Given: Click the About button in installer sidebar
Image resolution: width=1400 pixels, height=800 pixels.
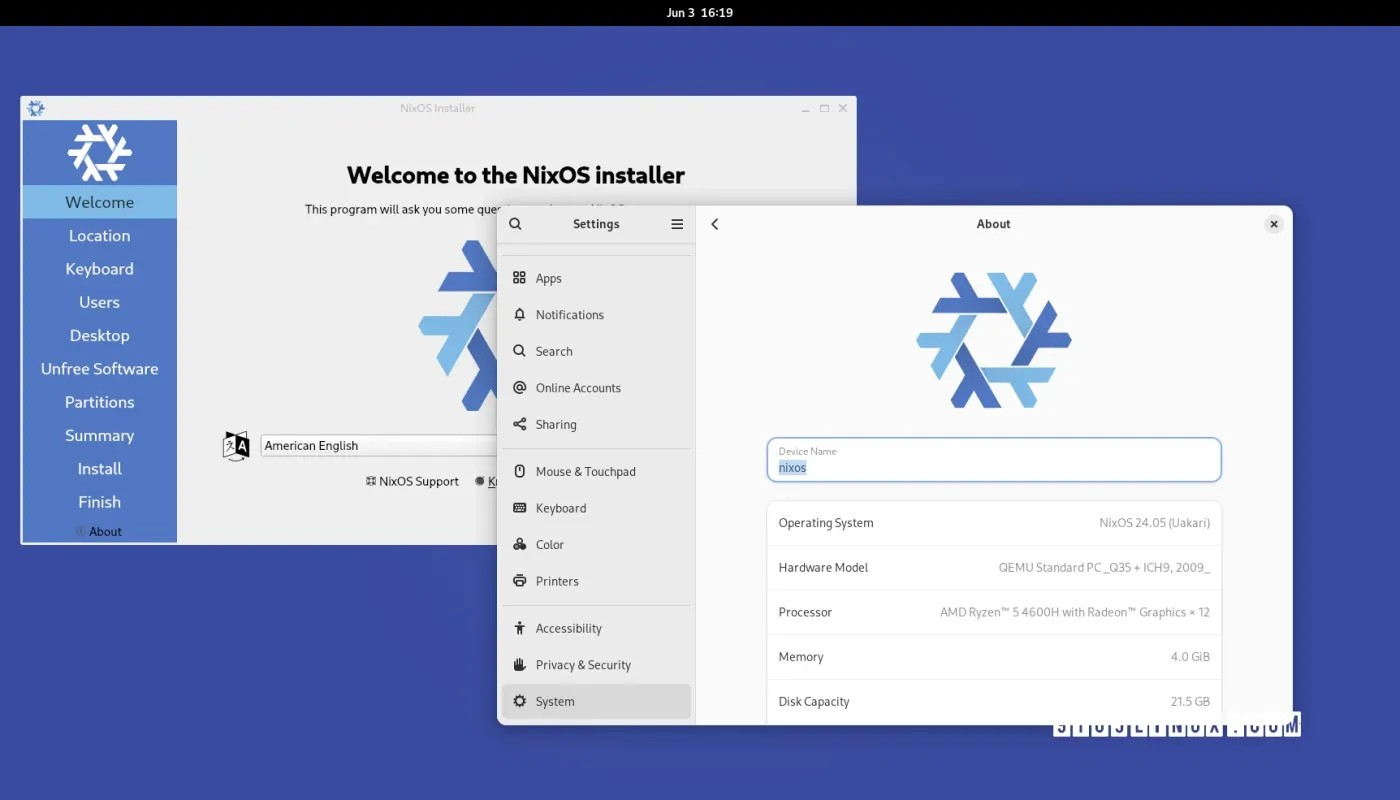Looking at the screenshot, I should point(99,532).
